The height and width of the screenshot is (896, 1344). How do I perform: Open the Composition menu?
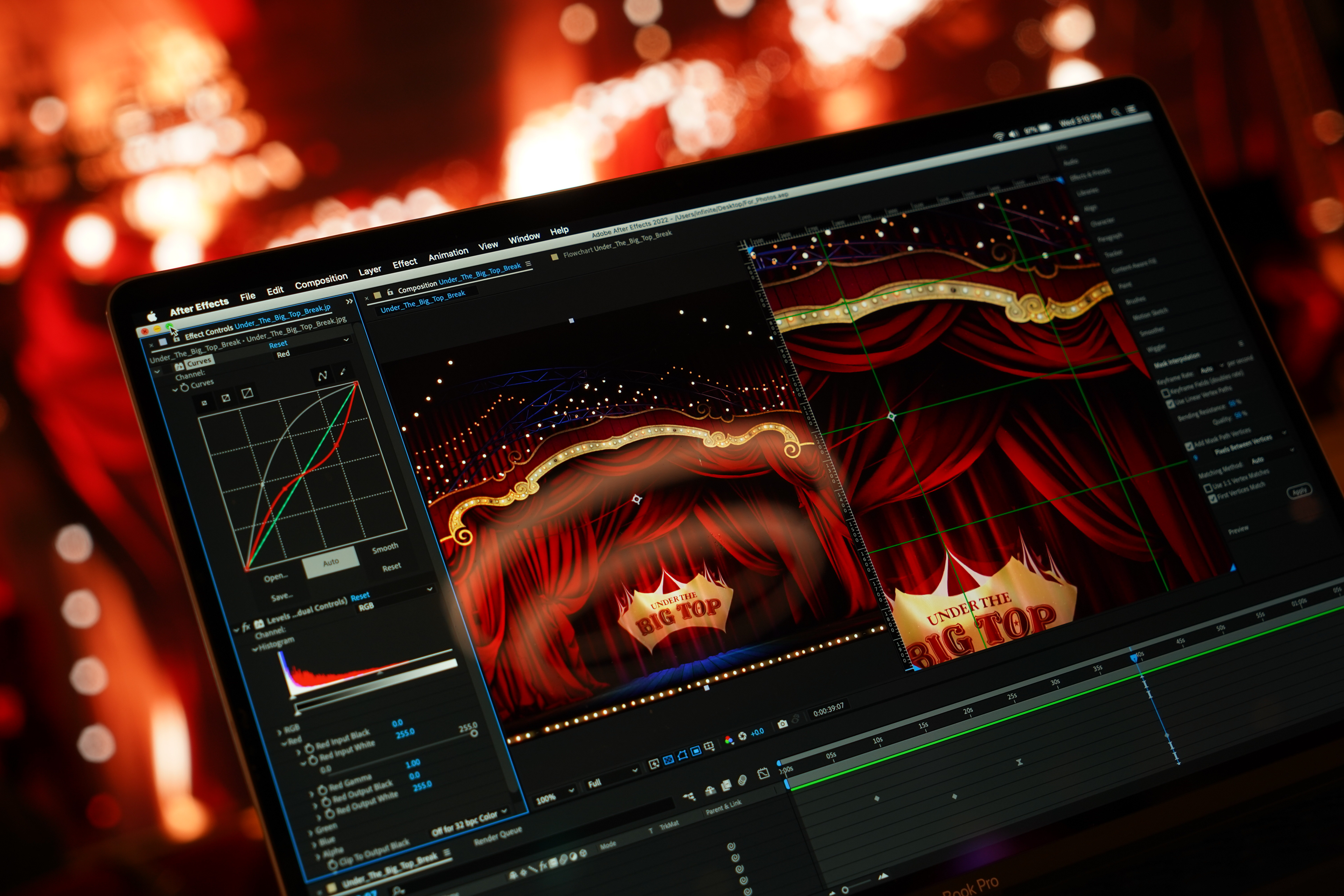pyautogui.click(x=321, y=280)
